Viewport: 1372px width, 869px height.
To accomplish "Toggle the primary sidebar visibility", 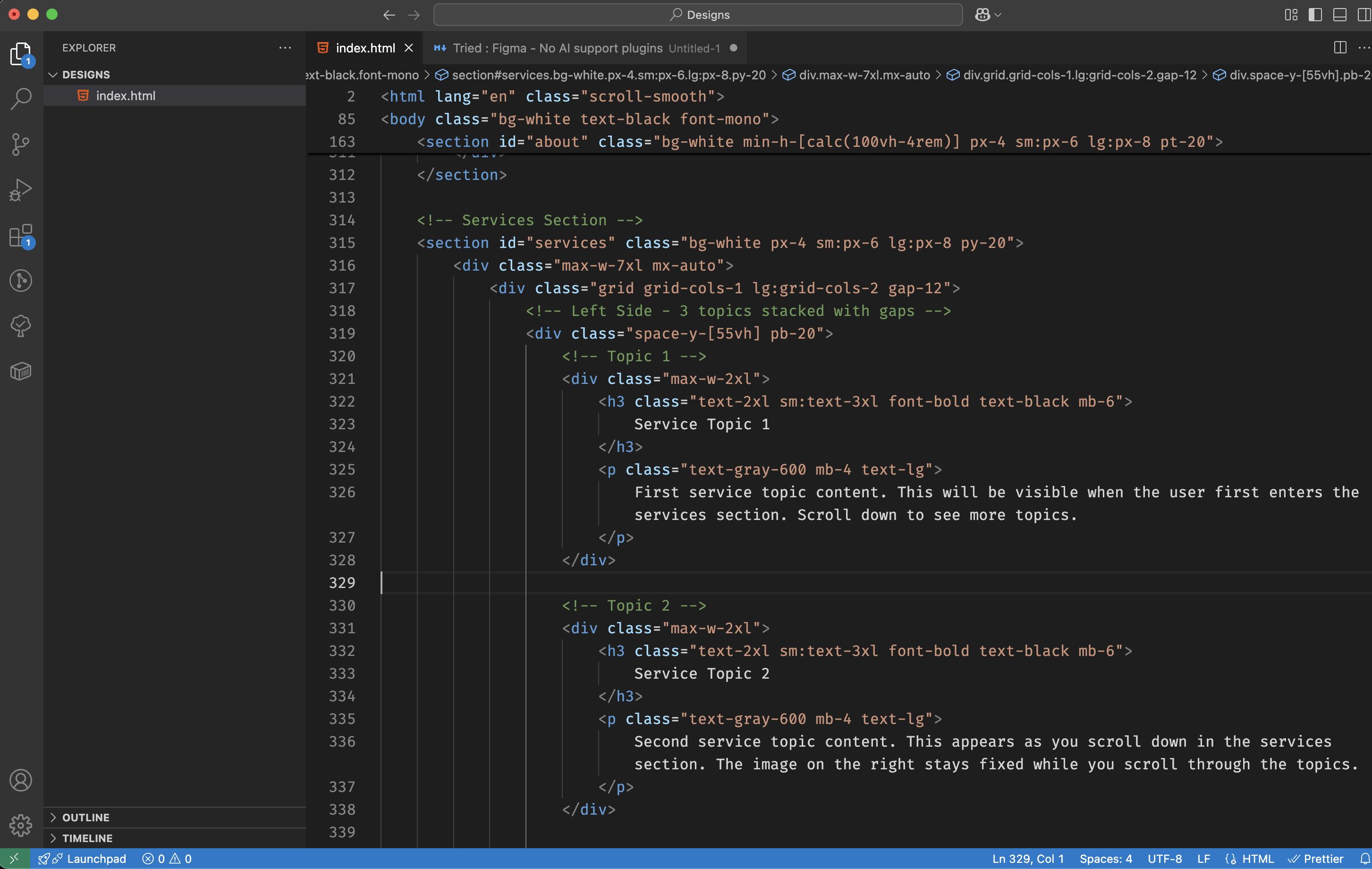I will point(1316,14).
